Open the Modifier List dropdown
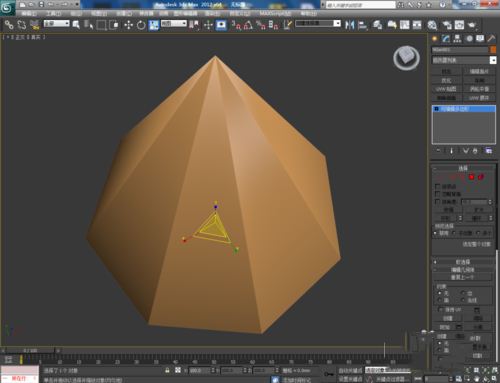500x383 pixels. click(464, 60)
